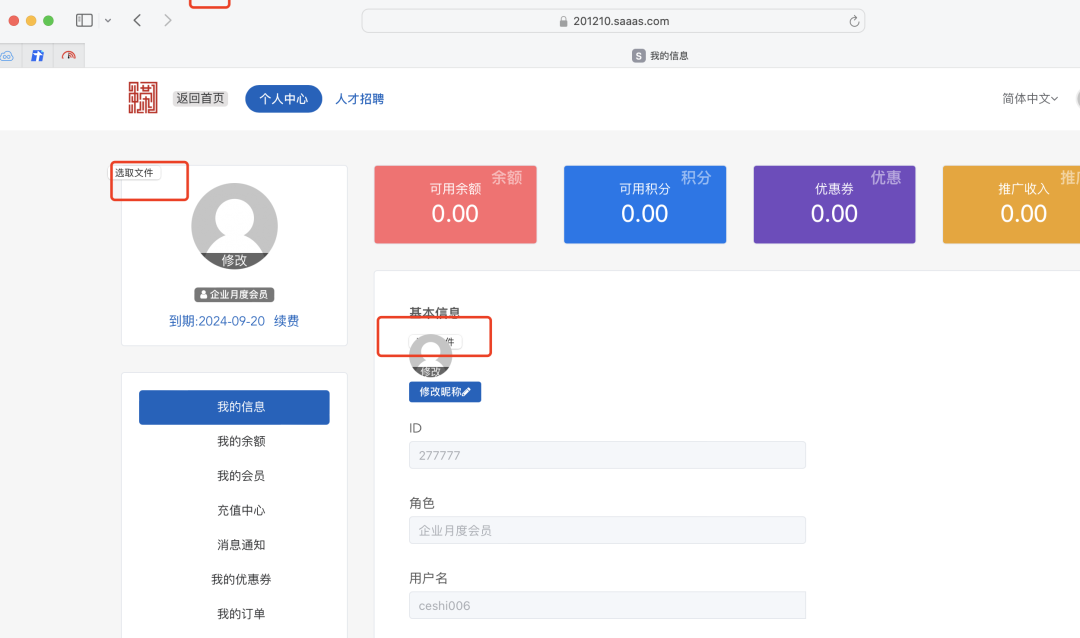This screenshot has height=638, width=1080.
Task: Click the Safari sidebar toggle icon
Action: [x=84, y=20]
